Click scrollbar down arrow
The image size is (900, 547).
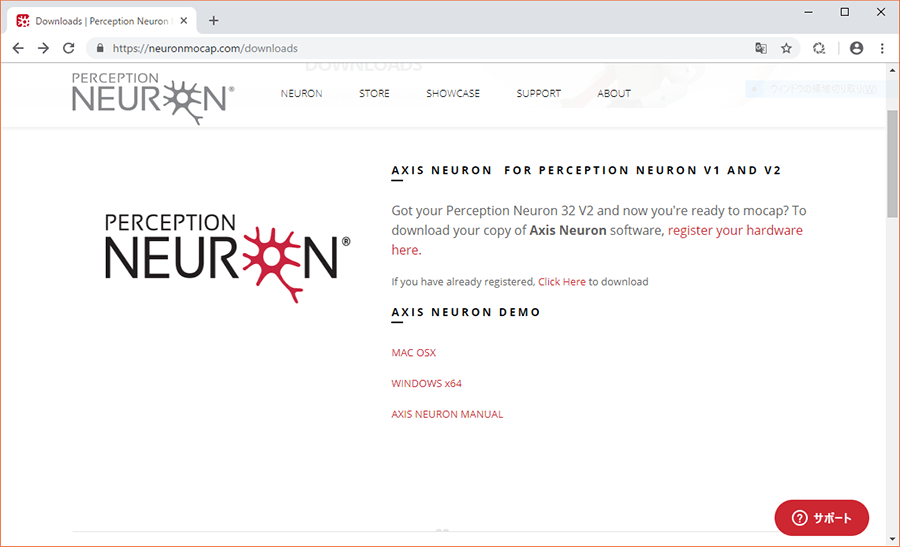pos(892,538)
